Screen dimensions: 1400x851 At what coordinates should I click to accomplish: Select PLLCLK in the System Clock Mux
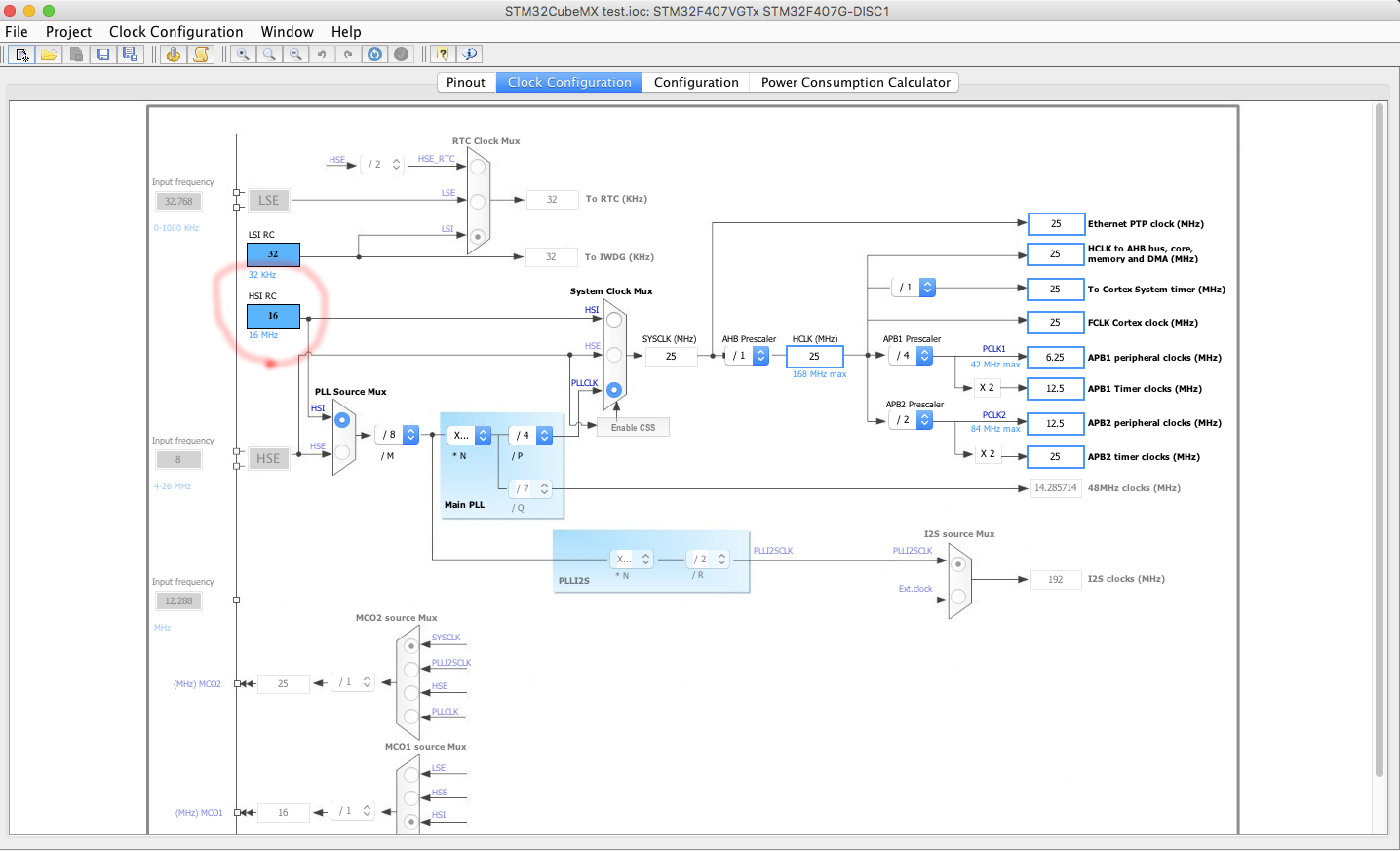coord(614,390)
